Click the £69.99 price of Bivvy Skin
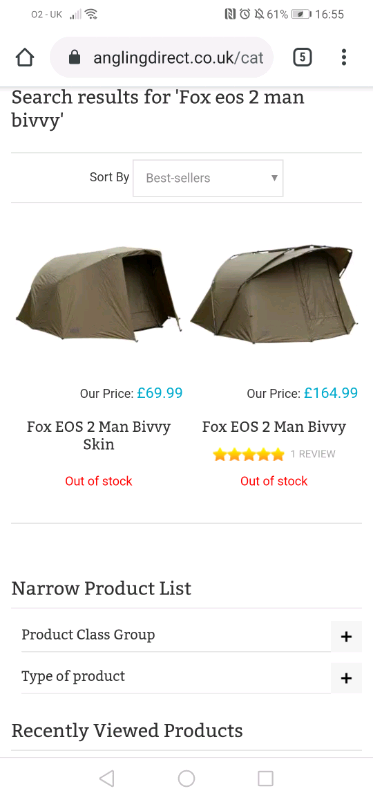373x800 pixels. pyautogui.click(x=160, y=393)
